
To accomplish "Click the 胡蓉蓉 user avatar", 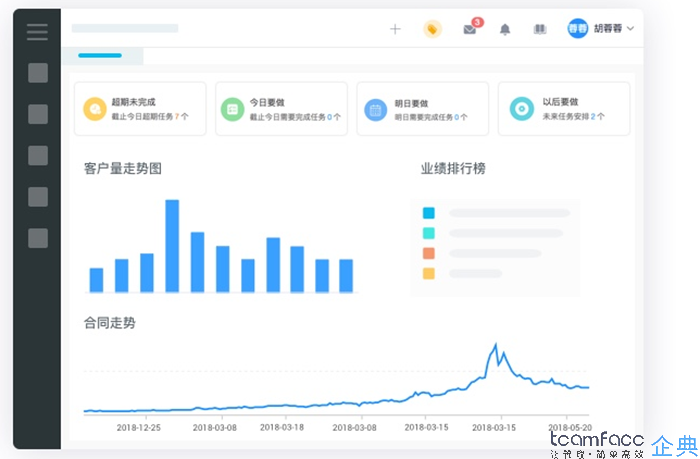I will (x=577, y=29).
